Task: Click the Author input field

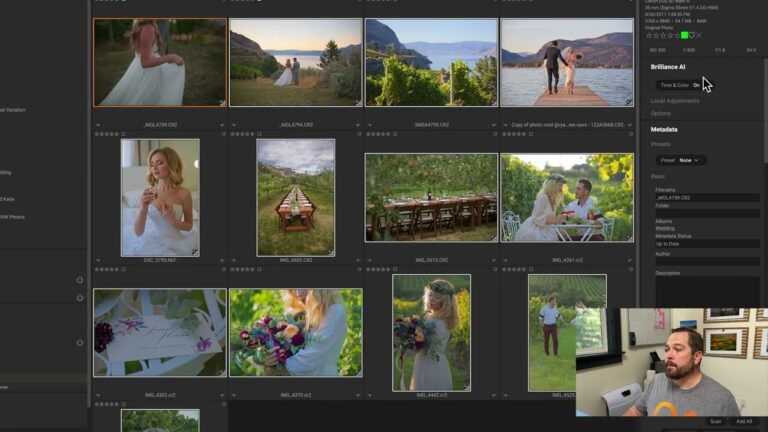Action: [x=707, y=262]
